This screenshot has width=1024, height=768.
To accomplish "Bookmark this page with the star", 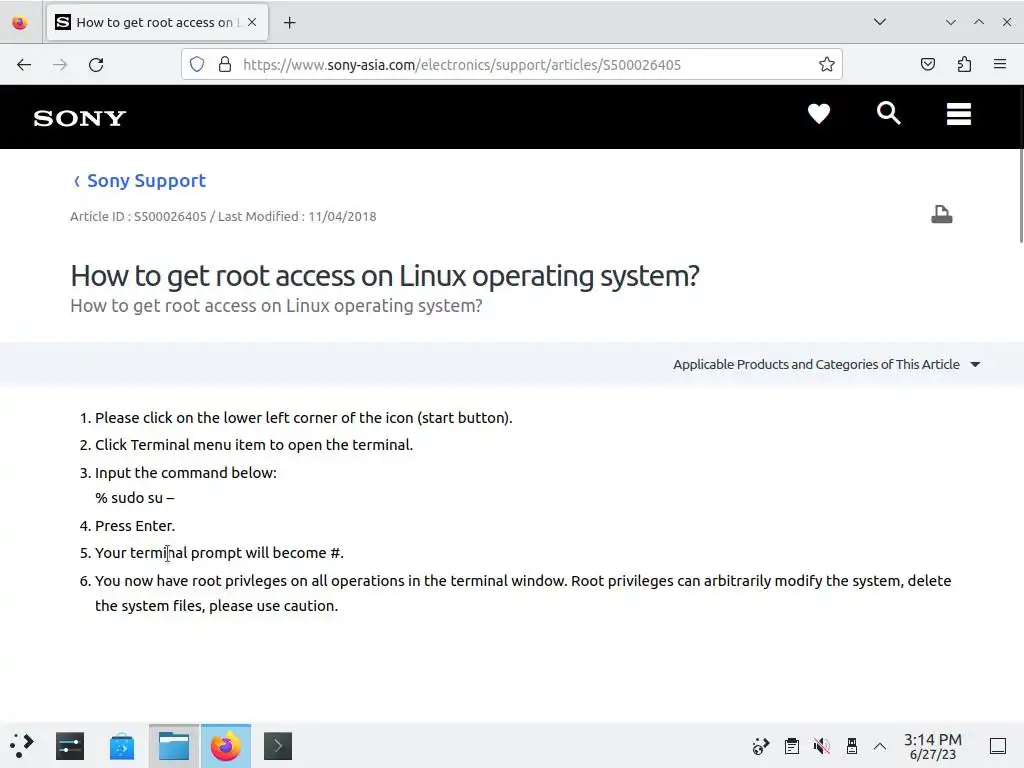I will tap(827, 64).
